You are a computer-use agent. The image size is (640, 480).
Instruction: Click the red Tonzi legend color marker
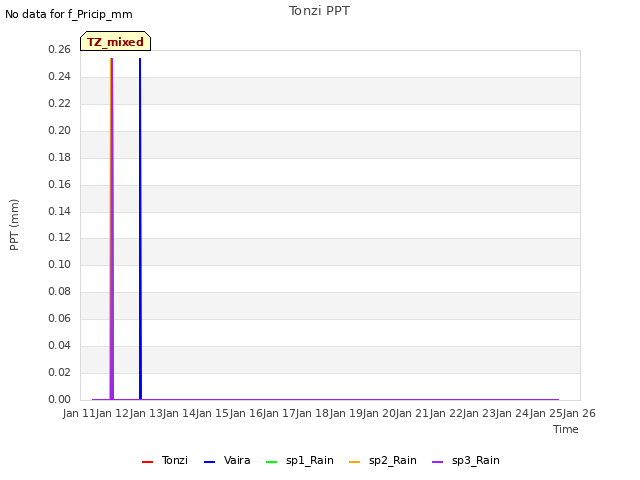point(147,462)
